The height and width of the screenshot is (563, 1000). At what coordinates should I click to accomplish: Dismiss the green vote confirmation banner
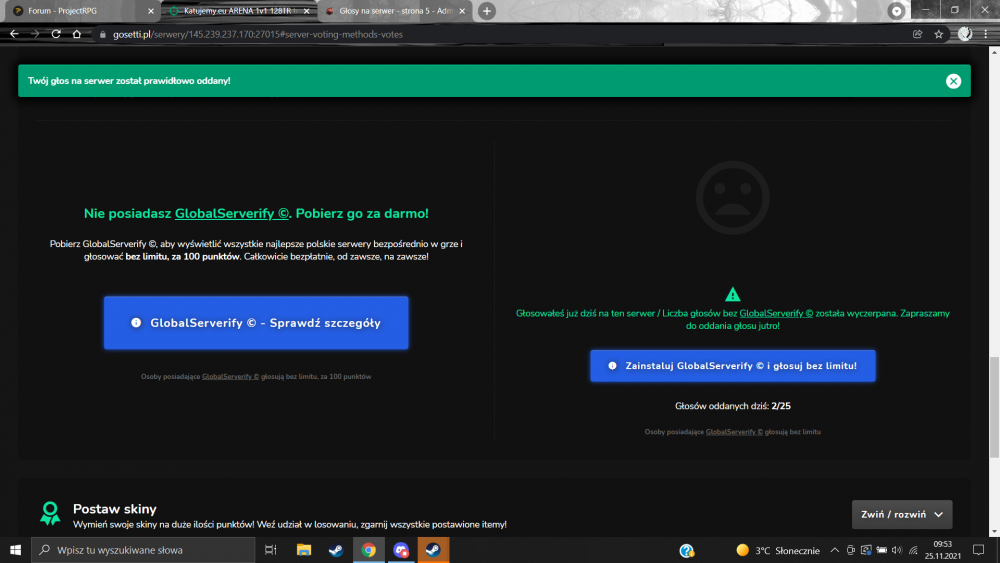coord(953,81)
